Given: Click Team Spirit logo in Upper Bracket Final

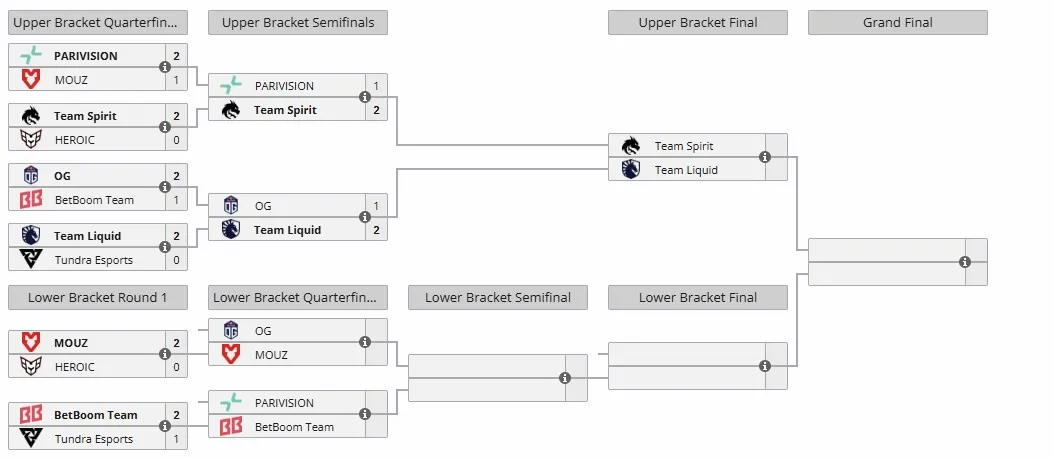Looking at the screenshot, I should (x=631, y=146).
